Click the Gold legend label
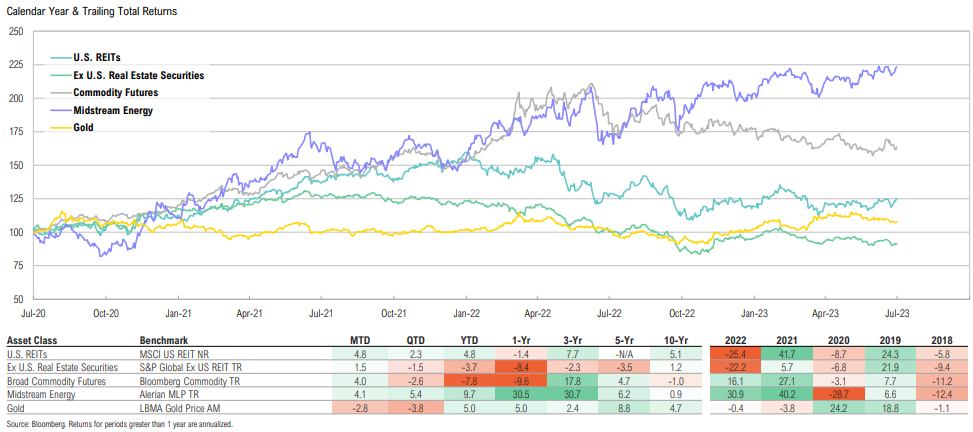Screen dimensions: 973x432 click(x=85, y=128)
